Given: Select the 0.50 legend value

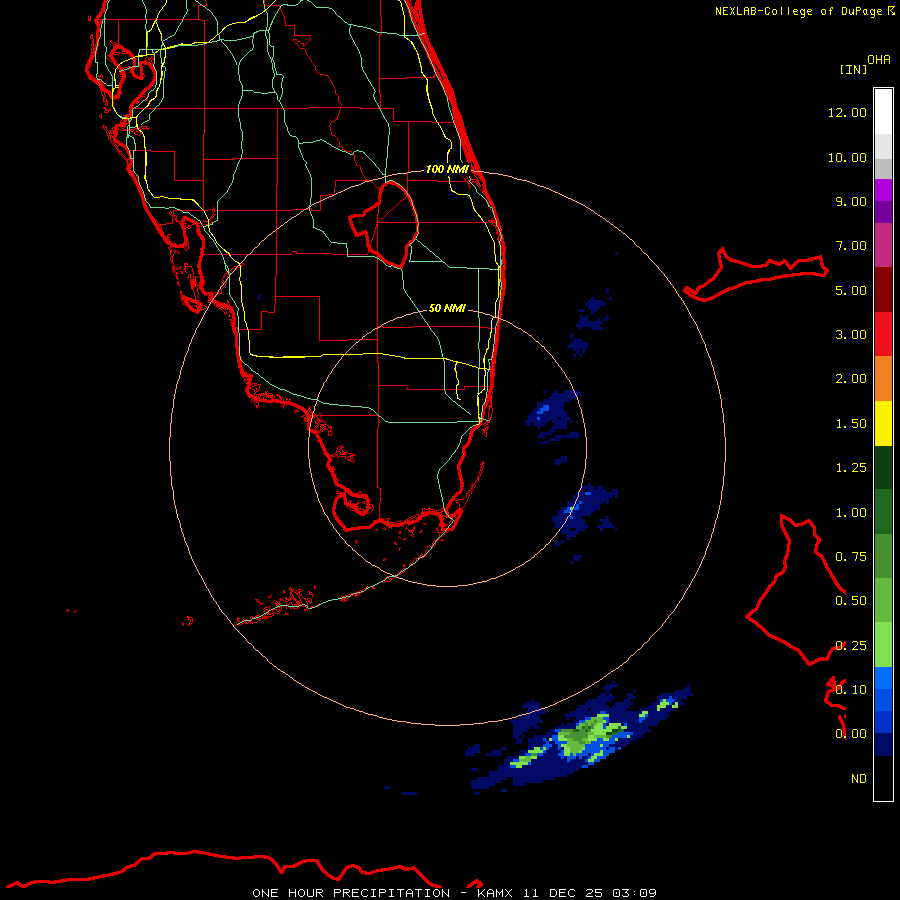Looking at the screenshot, I should [x=851, y=601].
